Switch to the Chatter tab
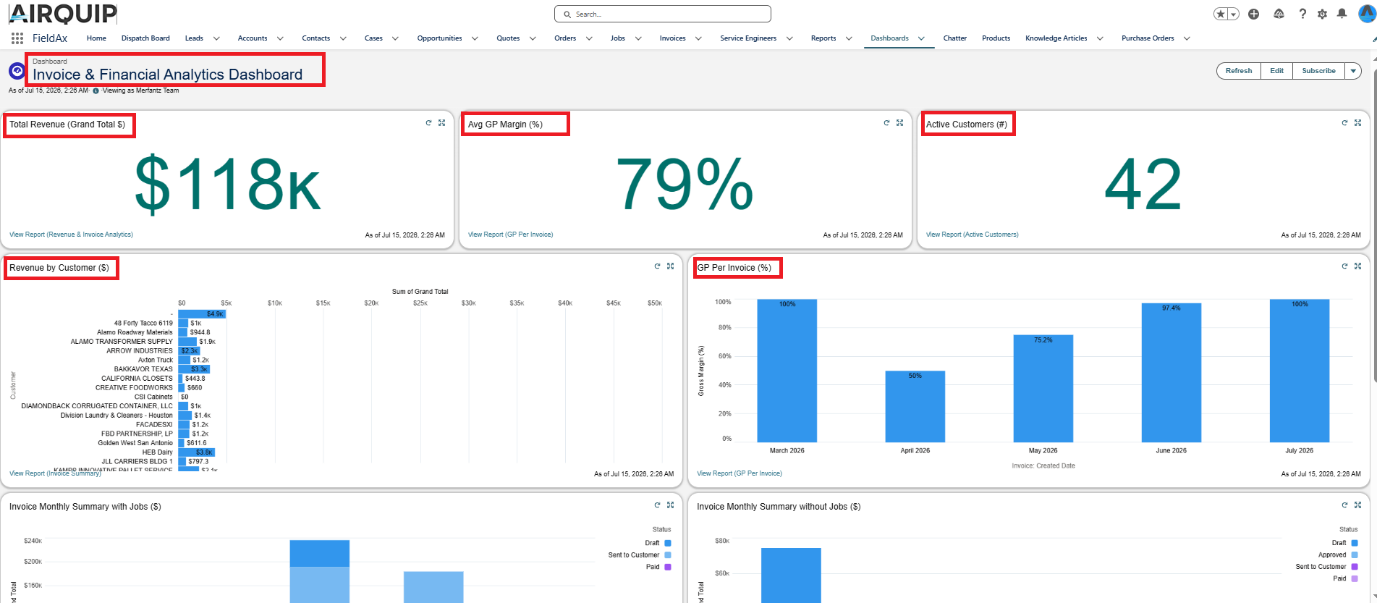The image size is (1377, 603). pos(955,38)
